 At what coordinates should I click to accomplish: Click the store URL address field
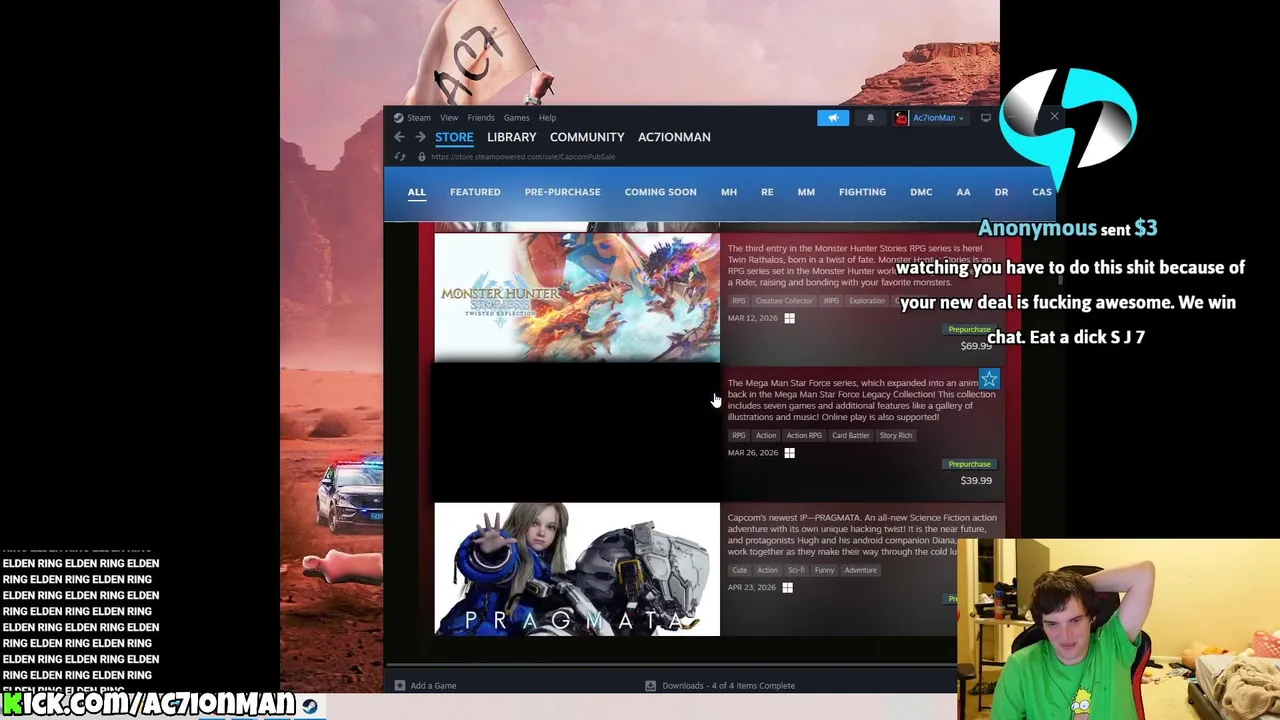click(x=522, y=157)
